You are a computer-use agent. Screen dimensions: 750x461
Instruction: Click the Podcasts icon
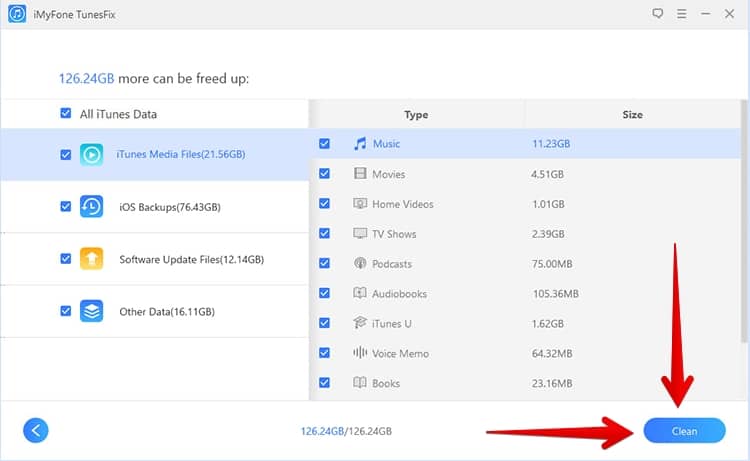point(360,263)
